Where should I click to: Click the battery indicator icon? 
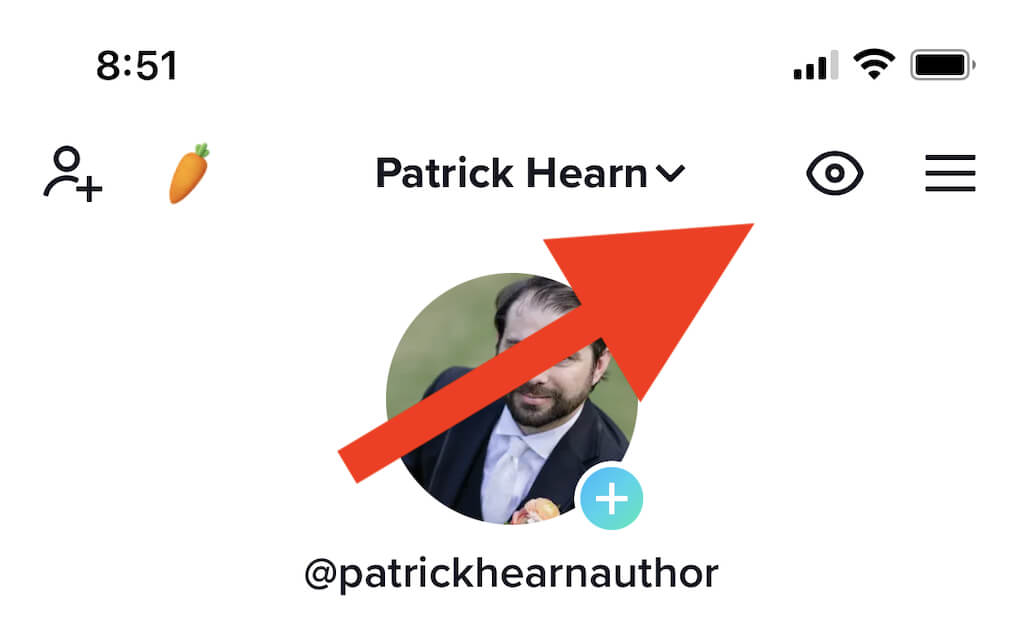click(x=942, y=65)
